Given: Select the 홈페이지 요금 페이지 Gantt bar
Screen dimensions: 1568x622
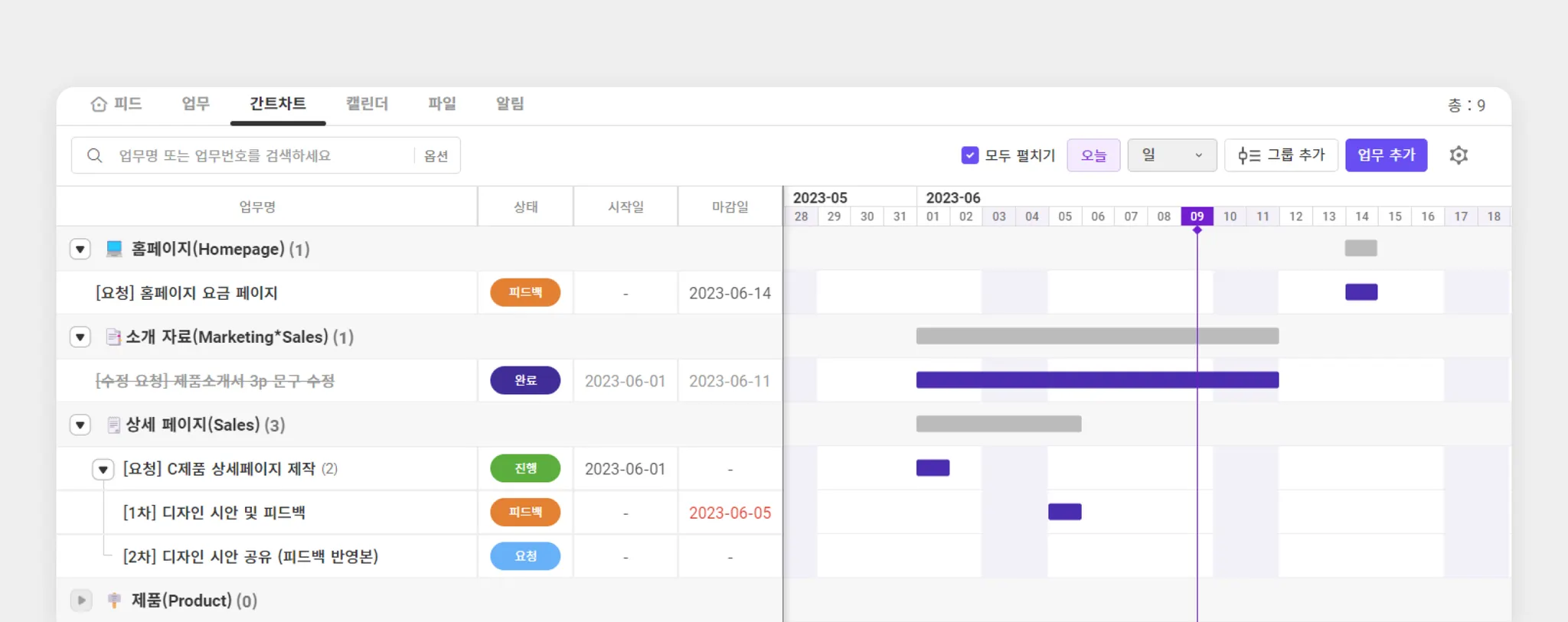Looking at the screenshot, I should (1361, 292).
